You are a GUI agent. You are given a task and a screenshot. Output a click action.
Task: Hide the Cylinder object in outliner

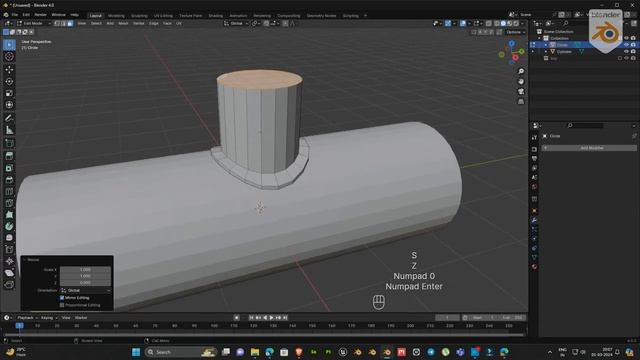pyautogui.click(x=626, y=52)
